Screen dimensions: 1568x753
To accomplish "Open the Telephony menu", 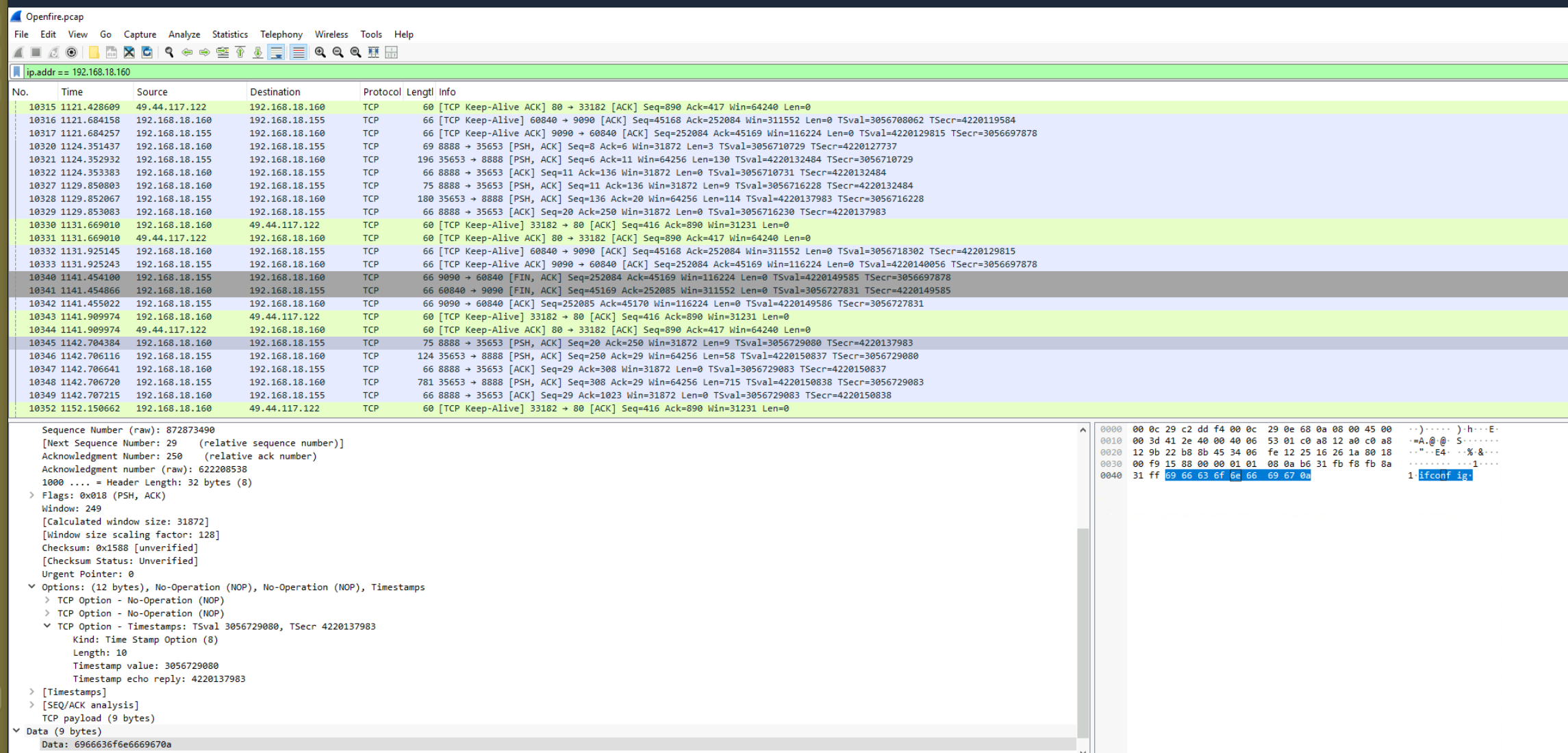I will point(281,34).
